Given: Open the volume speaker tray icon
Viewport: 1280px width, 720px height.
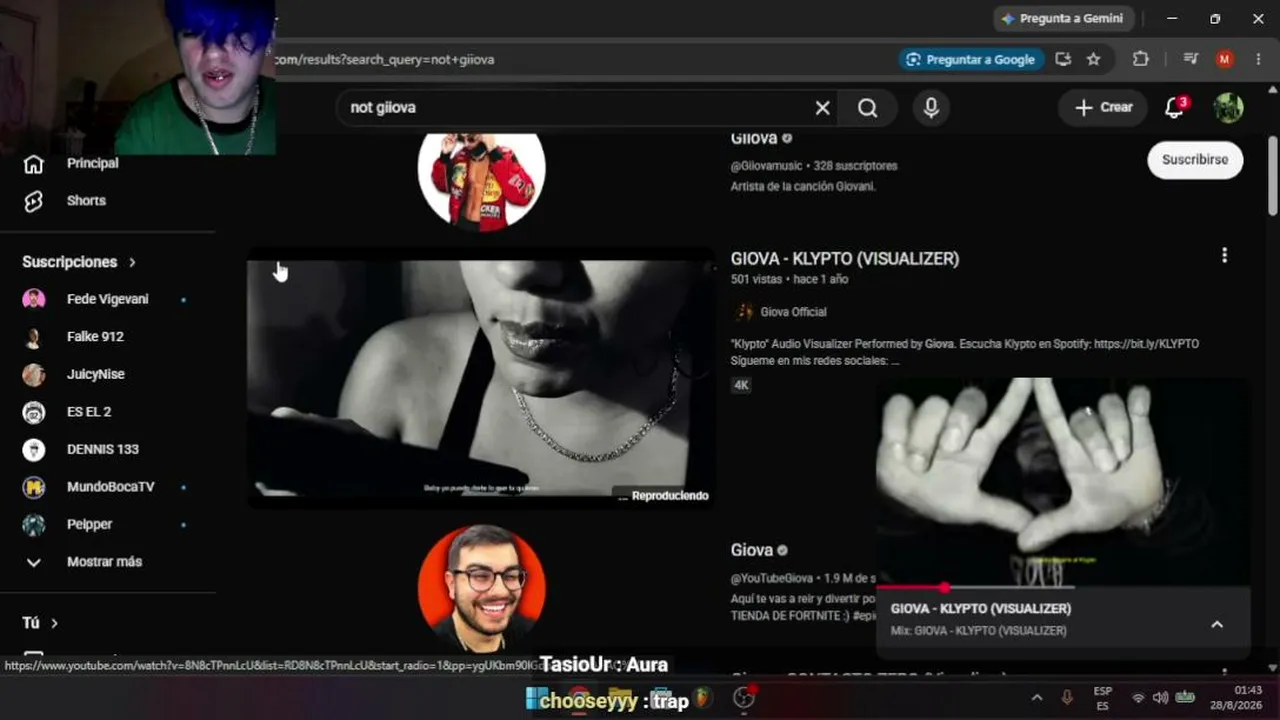Looking at the screenshot, I should point(1160,698).
